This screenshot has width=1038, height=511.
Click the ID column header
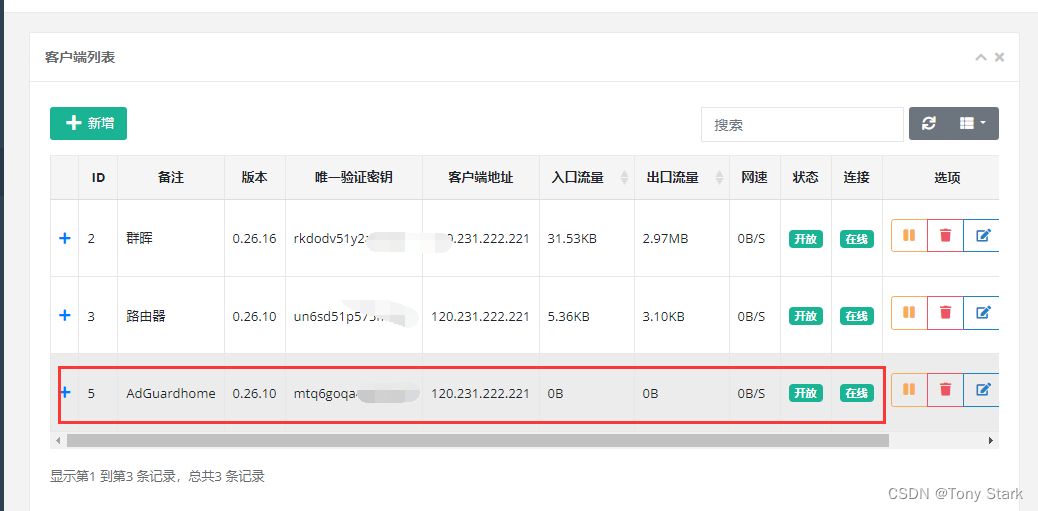pyautogui.click(x=98, y=177)
